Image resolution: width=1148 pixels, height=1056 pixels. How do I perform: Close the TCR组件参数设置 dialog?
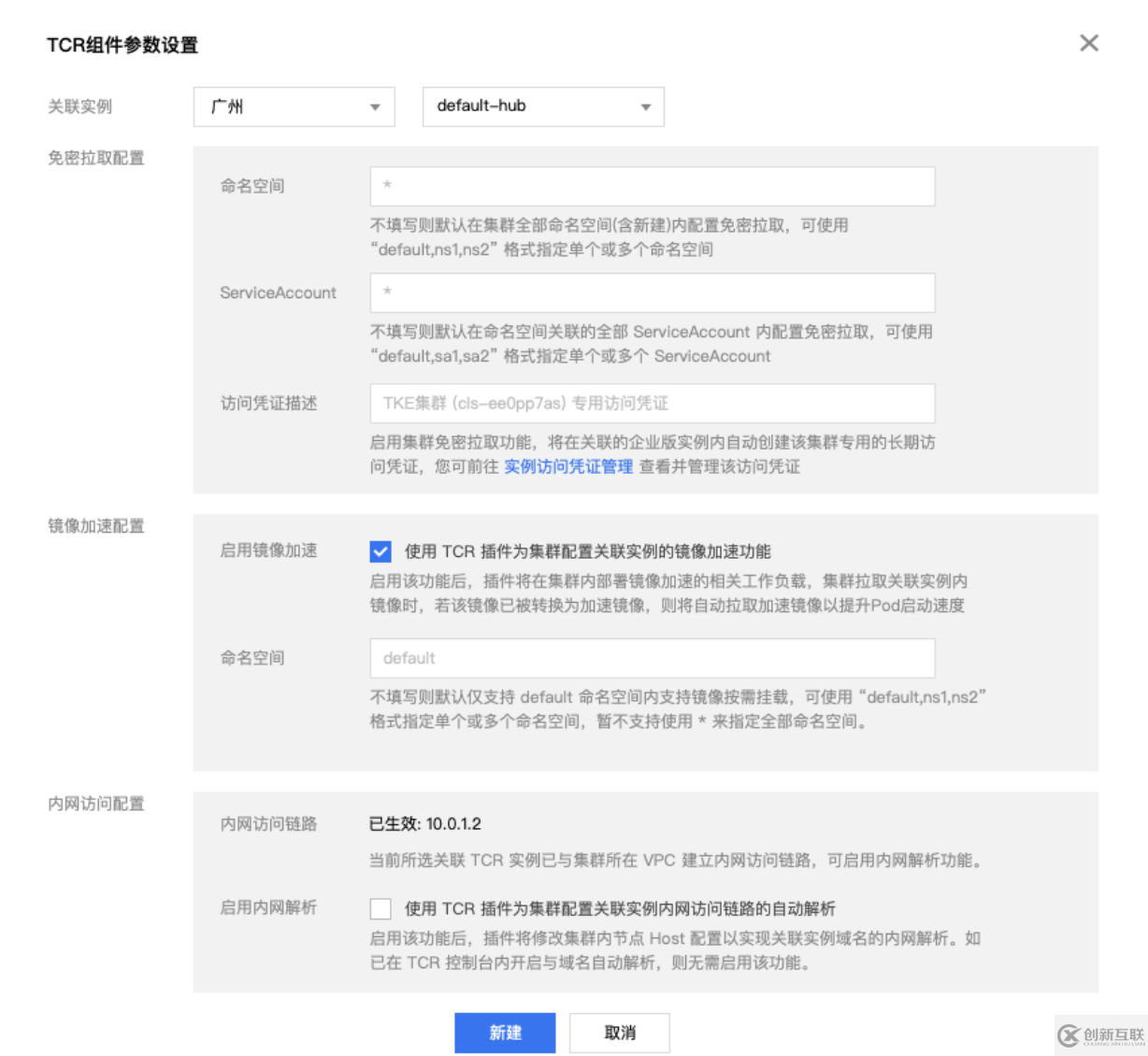[1087, 42]
